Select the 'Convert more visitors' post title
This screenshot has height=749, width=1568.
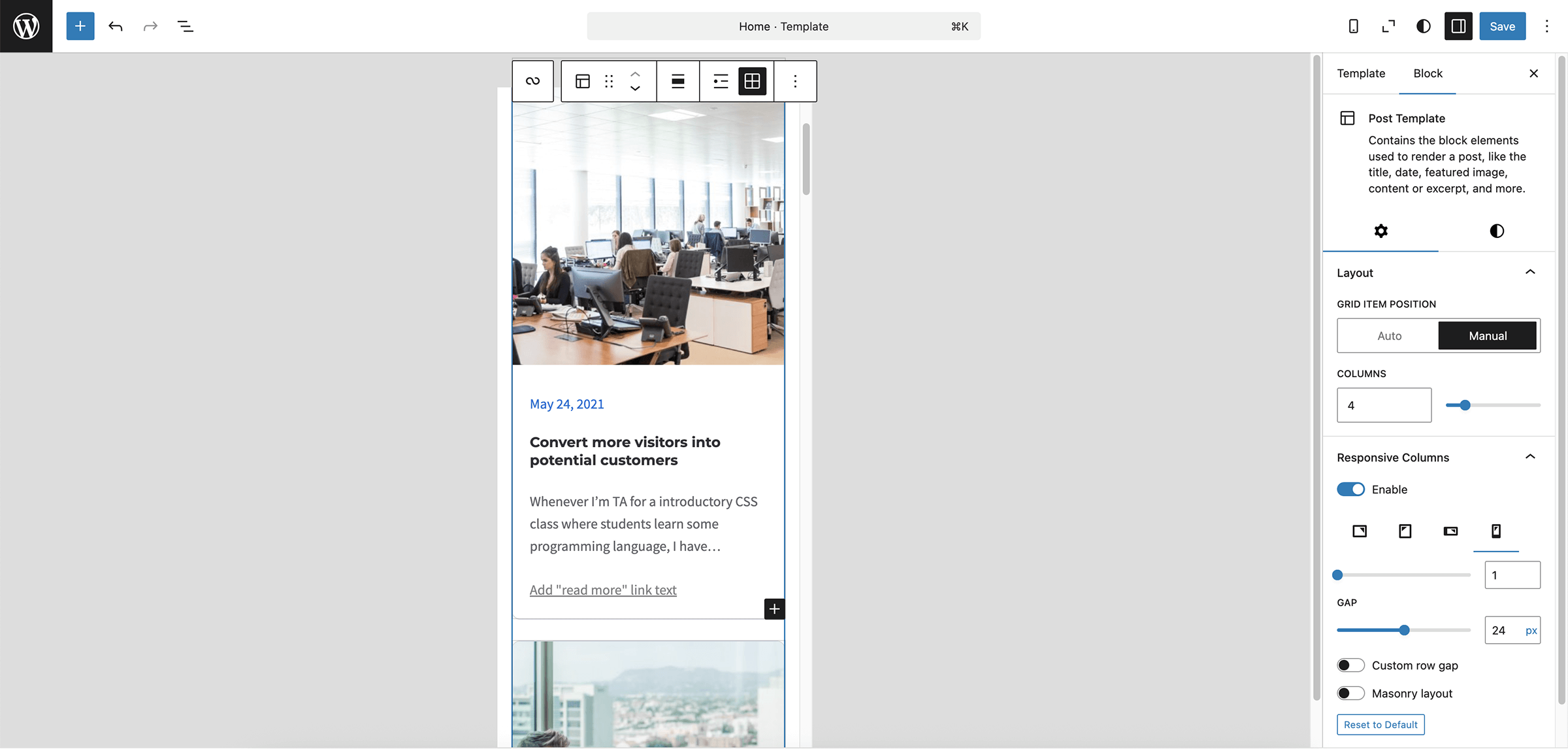pyautogui.click(x=625, y=451)
